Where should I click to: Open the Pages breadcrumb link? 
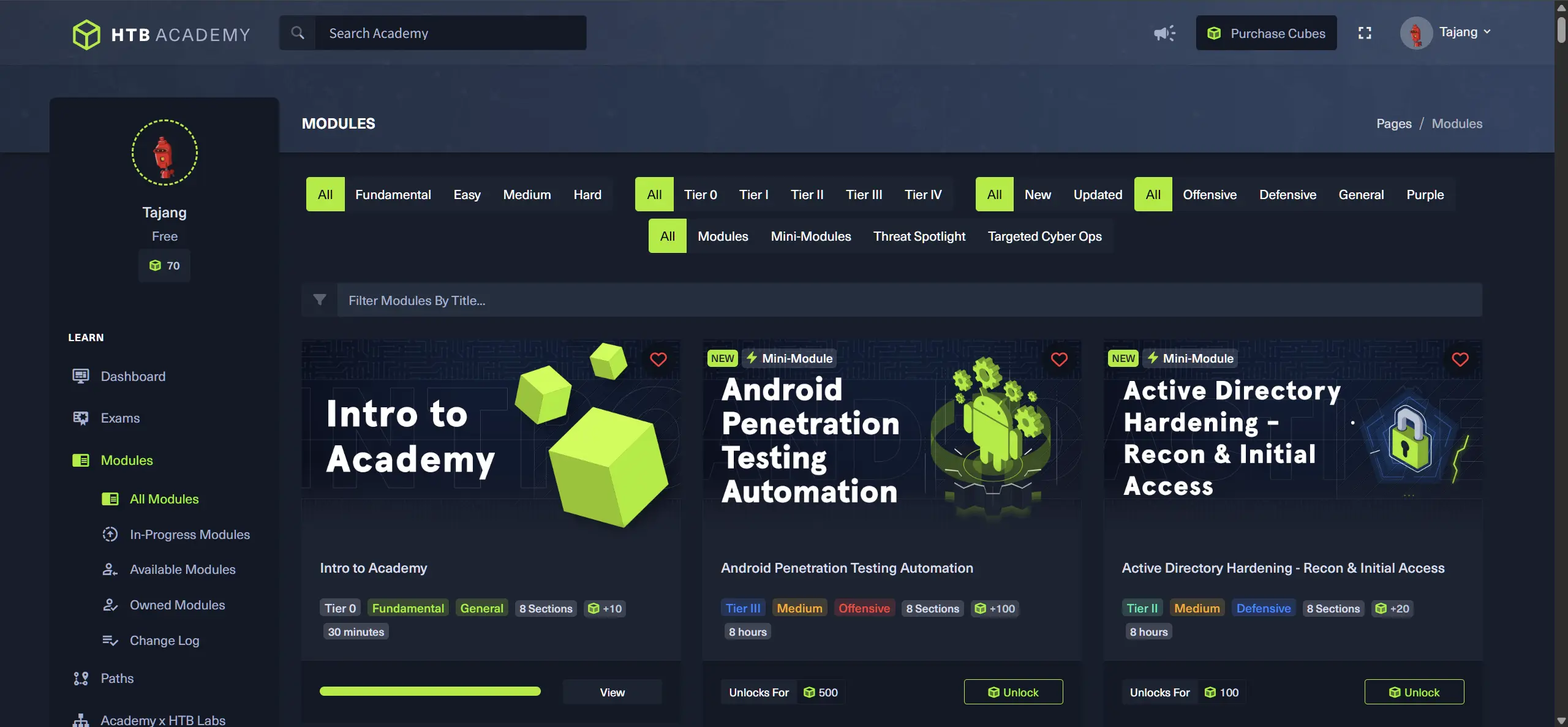click(1394, 124)
